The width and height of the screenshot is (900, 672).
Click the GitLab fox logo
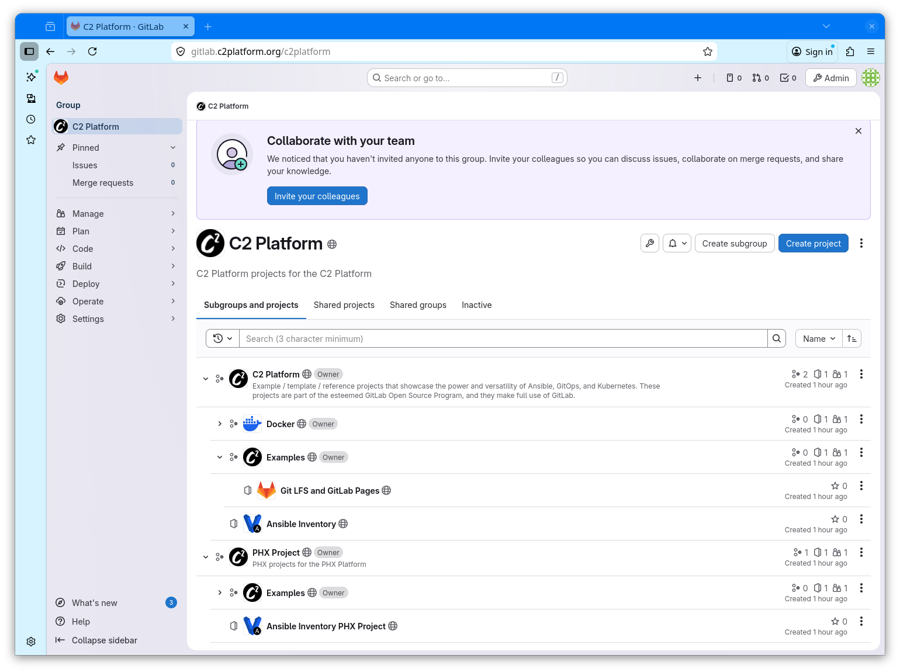pos(61,78)
